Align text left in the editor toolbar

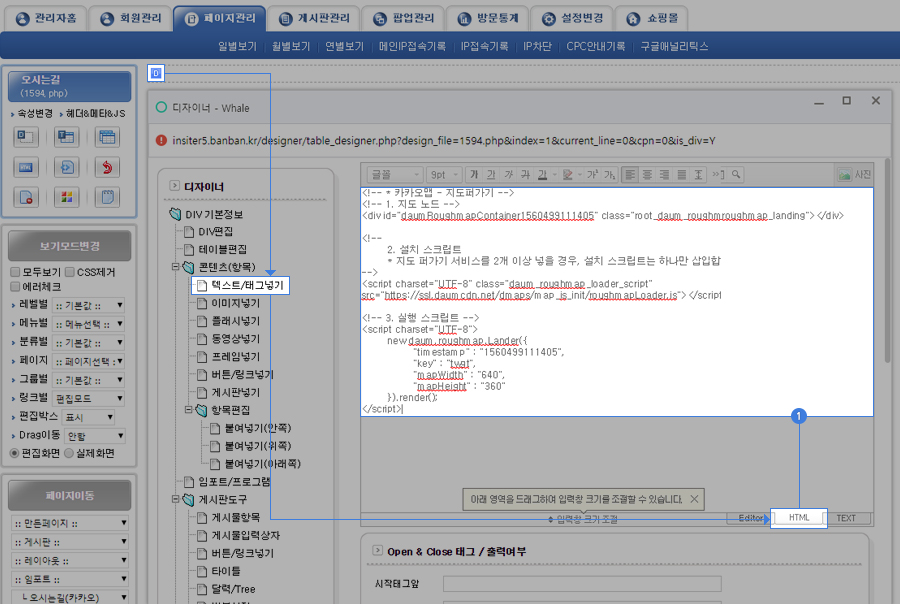point(631,174)
